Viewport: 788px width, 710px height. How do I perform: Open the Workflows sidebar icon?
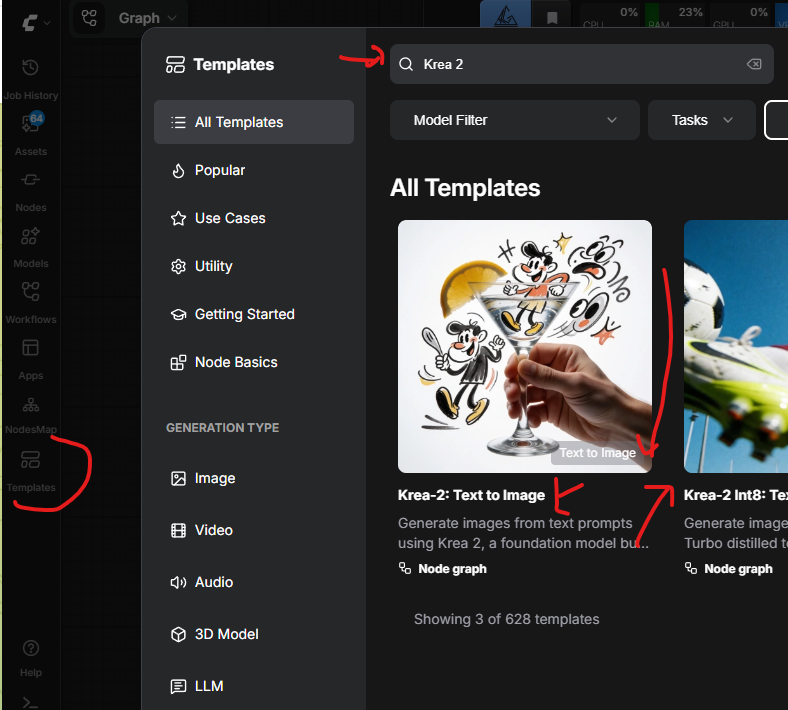coord(31,292)
